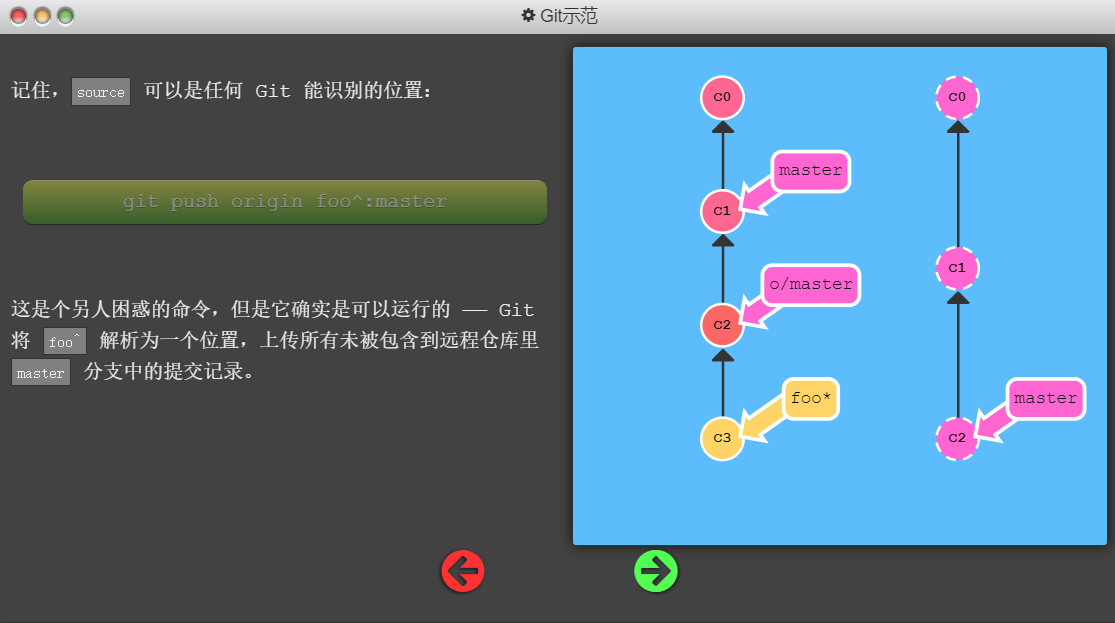Viewport: 1115px width, 623px height.
Task: Close the Git示范 window with red button
Action: click(x=19, y=16)
